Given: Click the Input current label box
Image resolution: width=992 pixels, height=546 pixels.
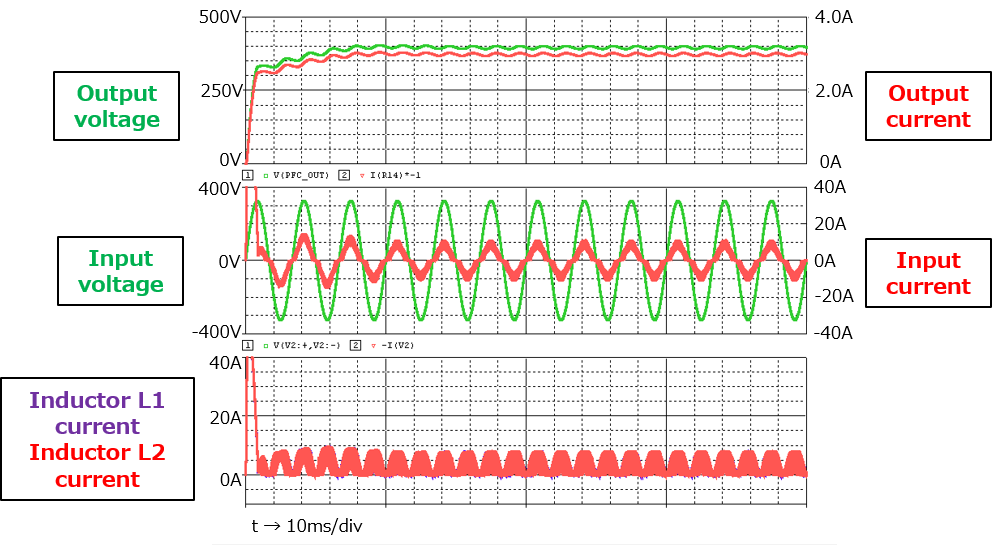Looking at the screenshot, I should tap(929, 273).
